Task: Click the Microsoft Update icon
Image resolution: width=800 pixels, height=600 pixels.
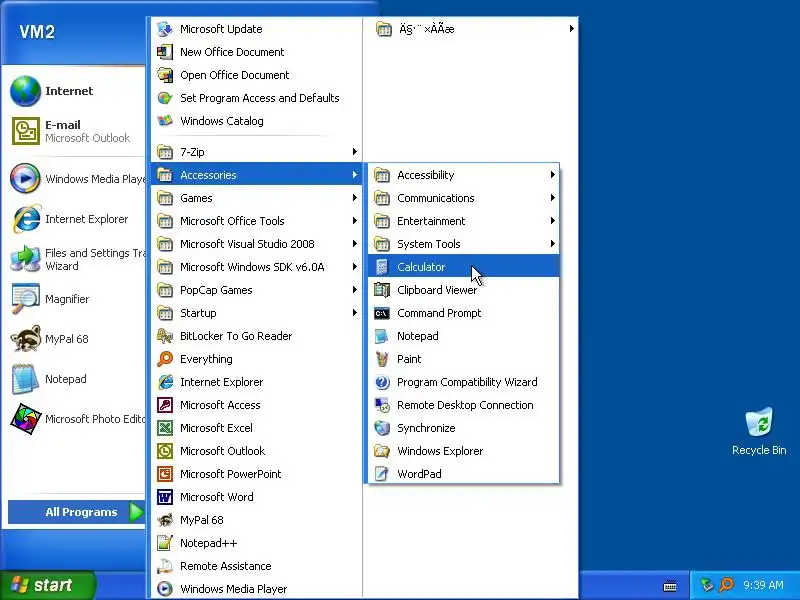Action: click(165, 29)
